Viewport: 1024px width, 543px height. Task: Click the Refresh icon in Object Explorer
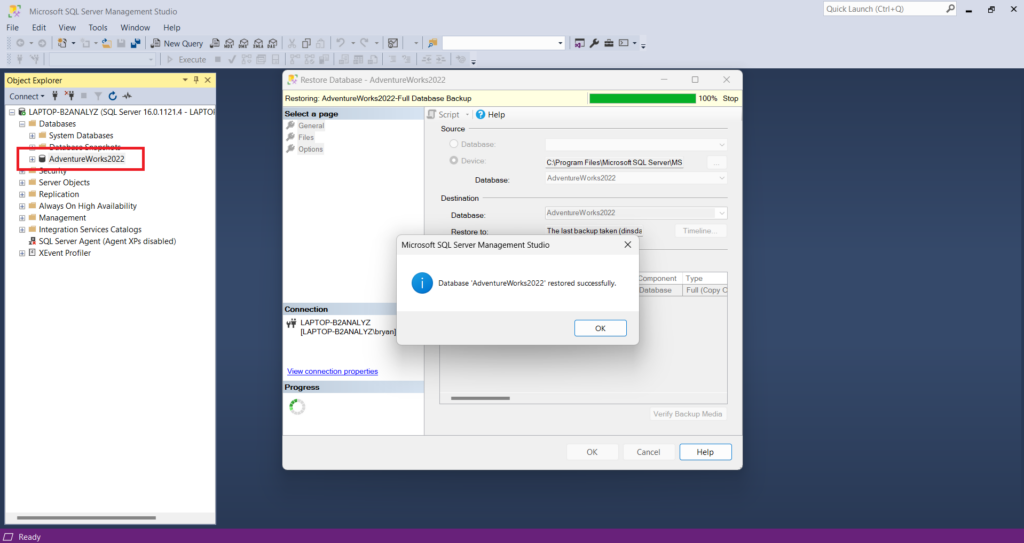(113, 96)
